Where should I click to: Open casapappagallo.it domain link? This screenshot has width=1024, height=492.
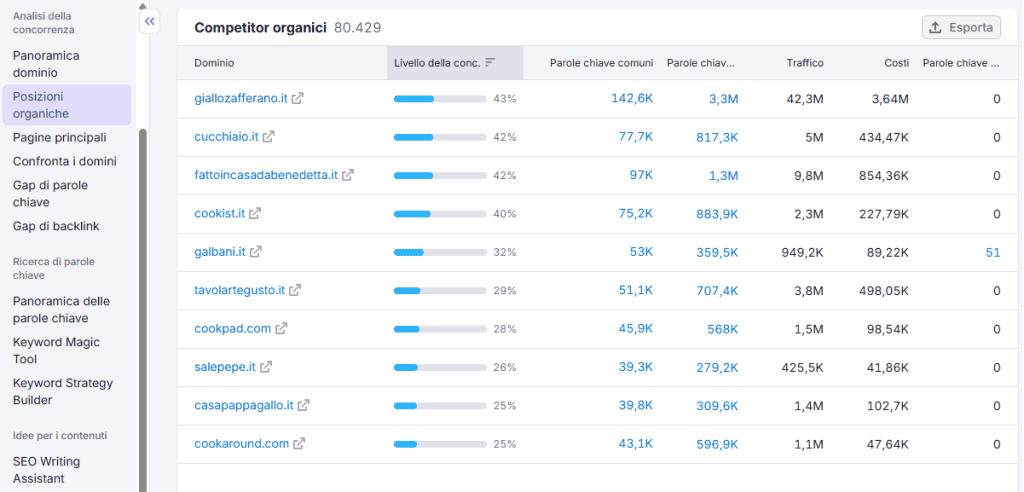(244, 406)
